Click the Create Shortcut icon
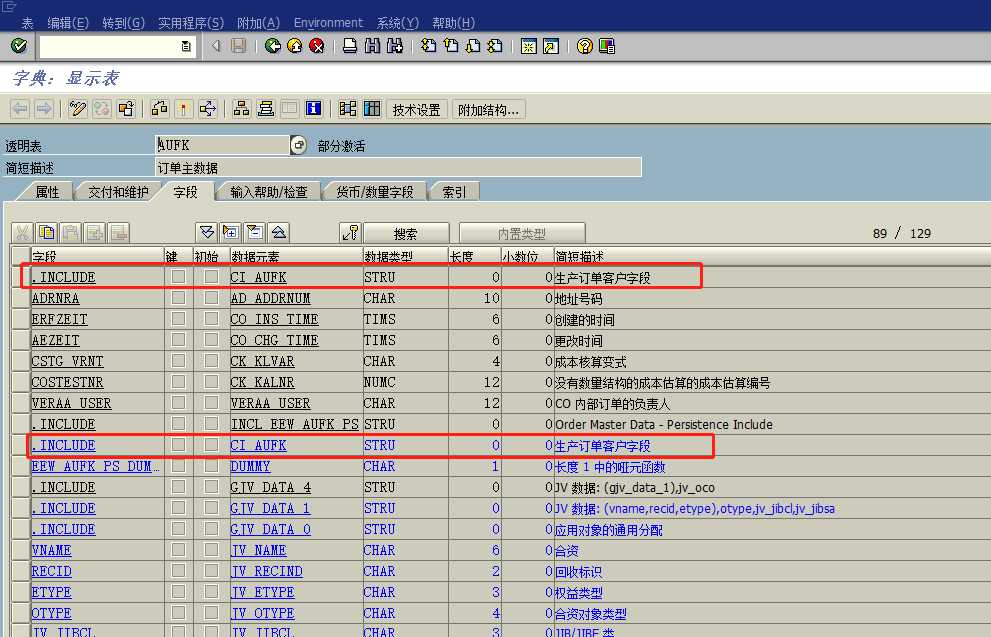991x637 pixels. pyautogui.click(x=550, y=46)
